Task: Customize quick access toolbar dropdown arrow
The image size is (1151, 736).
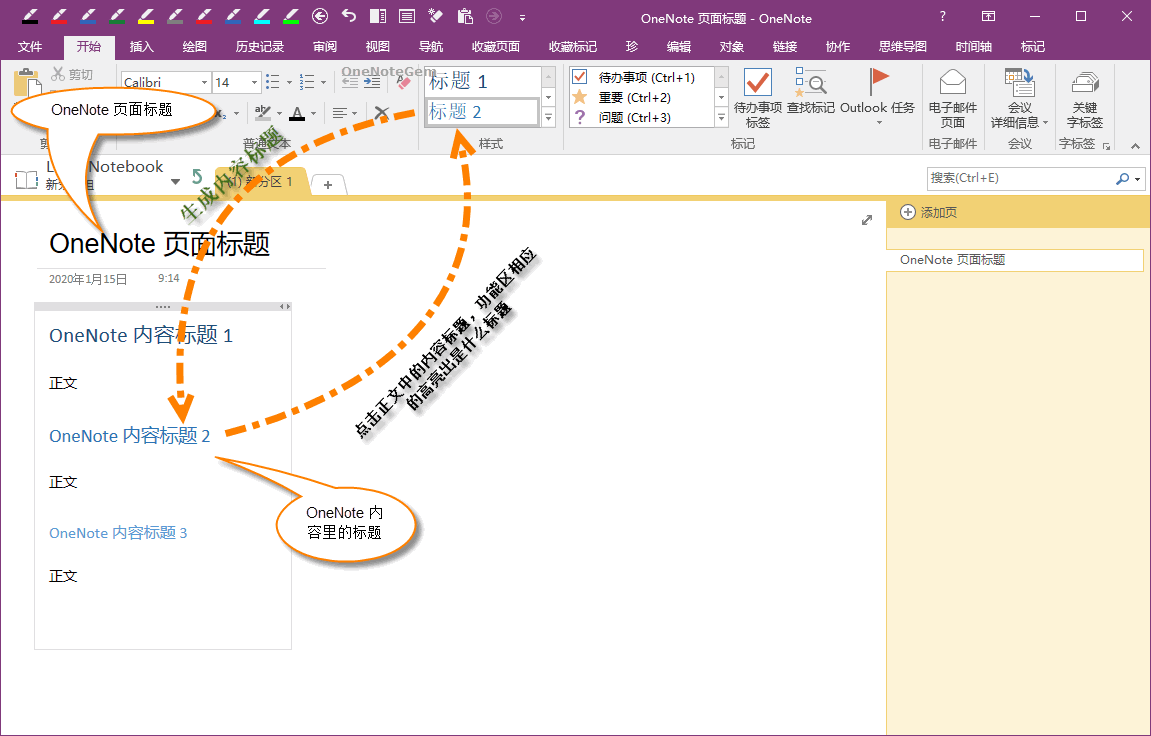Action: 522,17
